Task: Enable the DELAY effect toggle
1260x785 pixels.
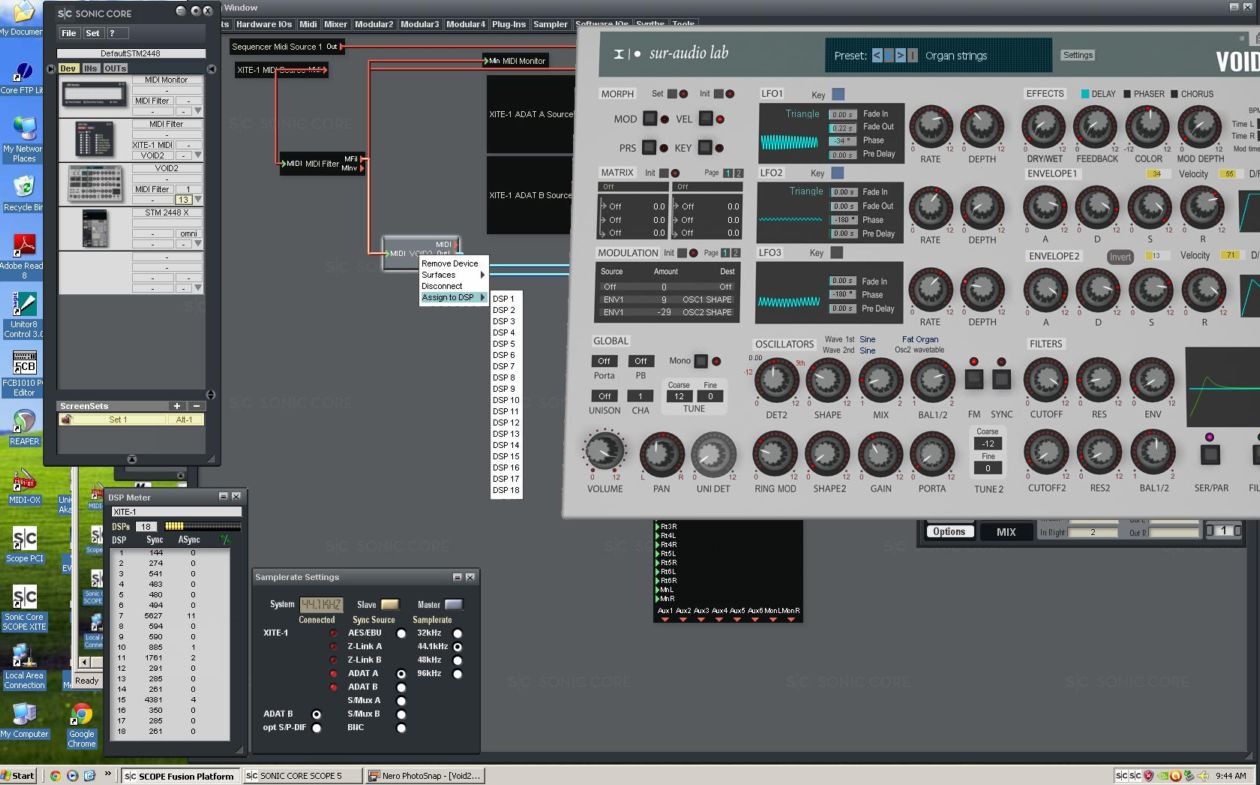Action: pyautogui.click(x=1085, y=94)
